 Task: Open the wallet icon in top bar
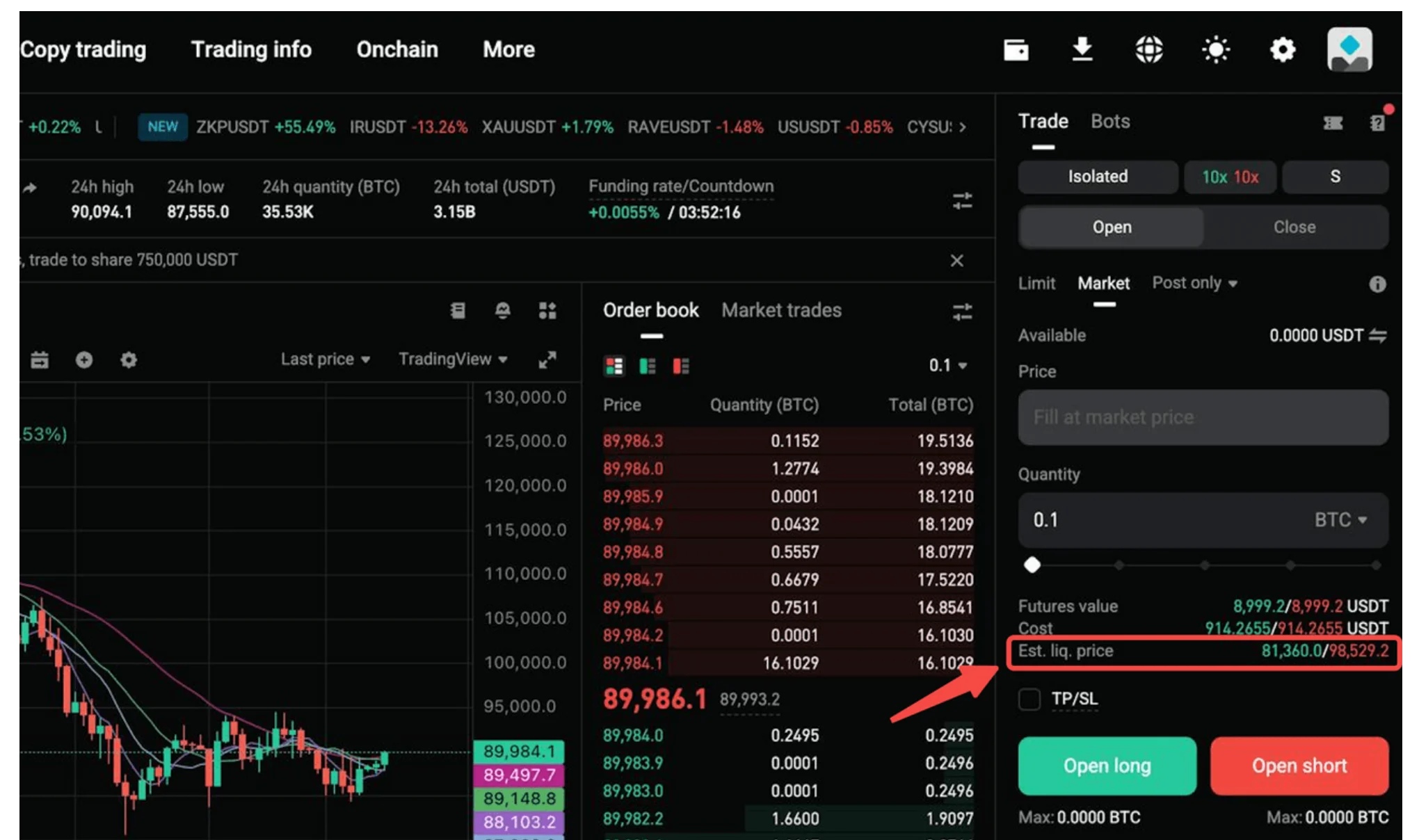click(1016, 50)
